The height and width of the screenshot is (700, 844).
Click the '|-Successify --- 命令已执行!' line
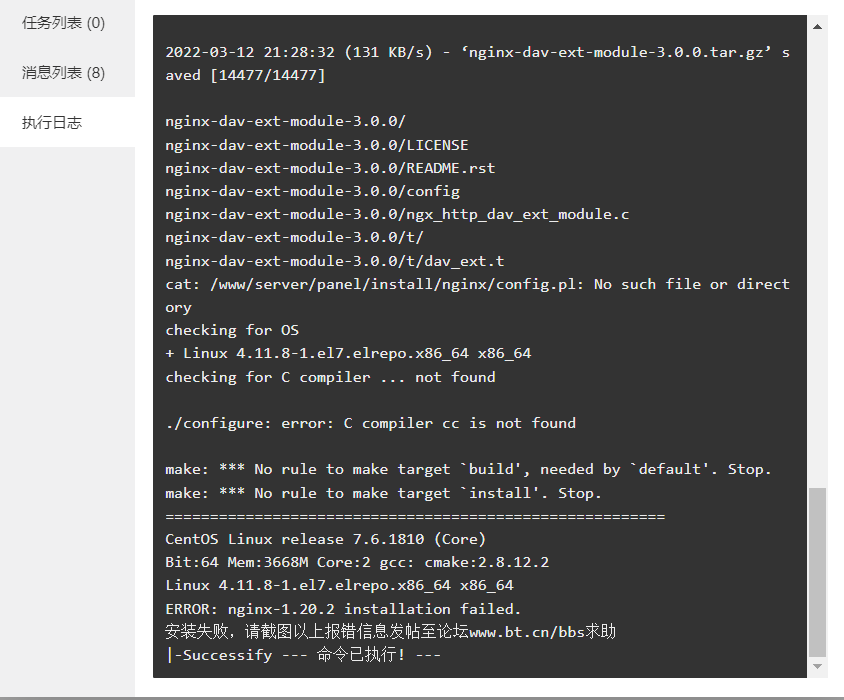303,655
